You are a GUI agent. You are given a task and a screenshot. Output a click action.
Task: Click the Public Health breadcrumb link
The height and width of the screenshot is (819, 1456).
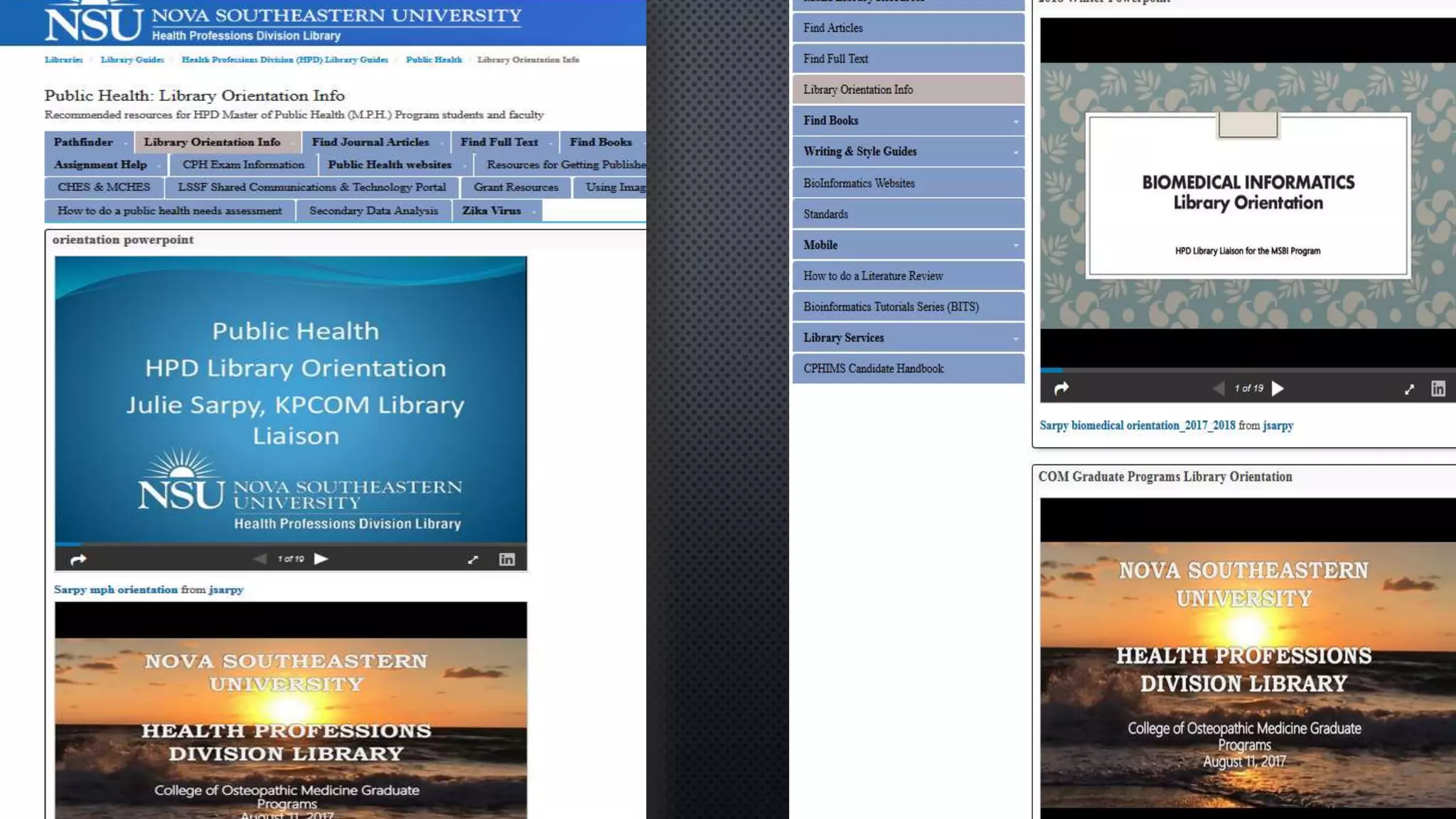(x=434, y=60)
